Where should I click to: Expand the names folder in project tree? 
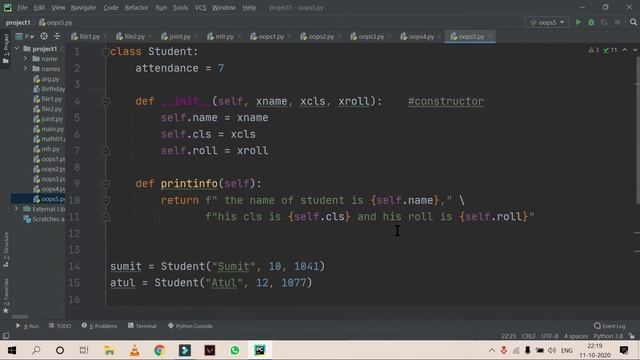coord(26,69)
